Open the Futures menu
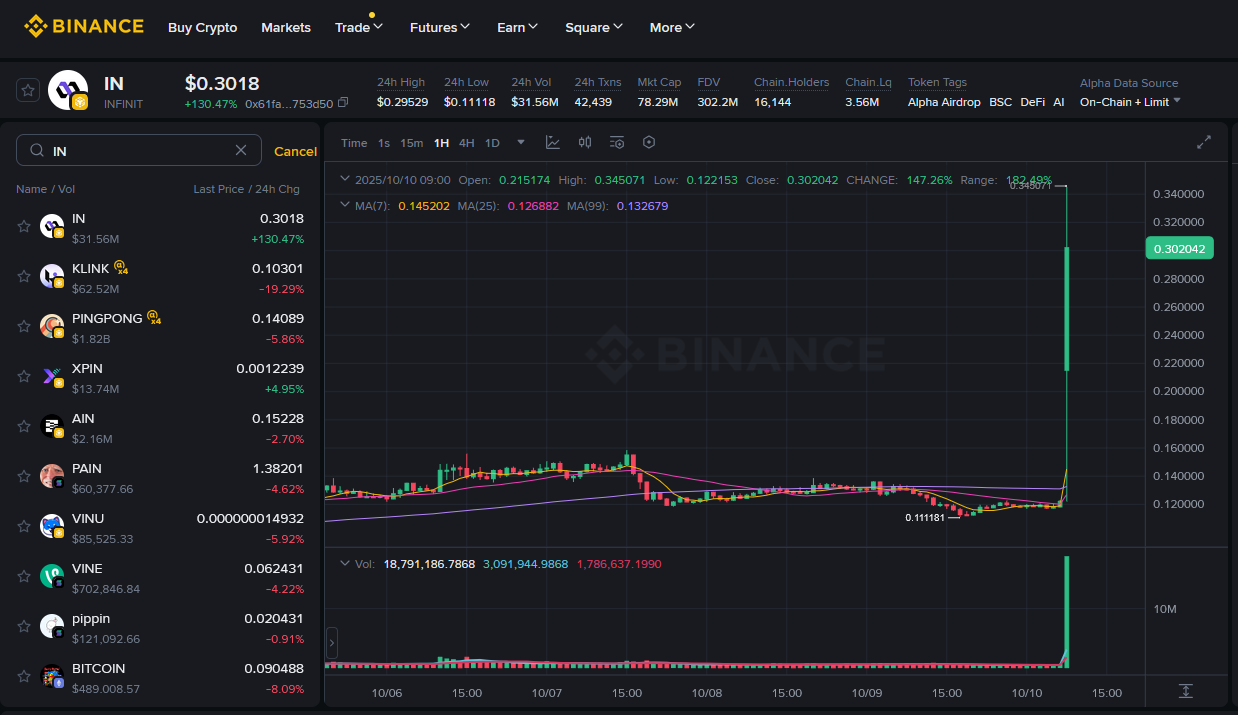 tap(439, 27)
